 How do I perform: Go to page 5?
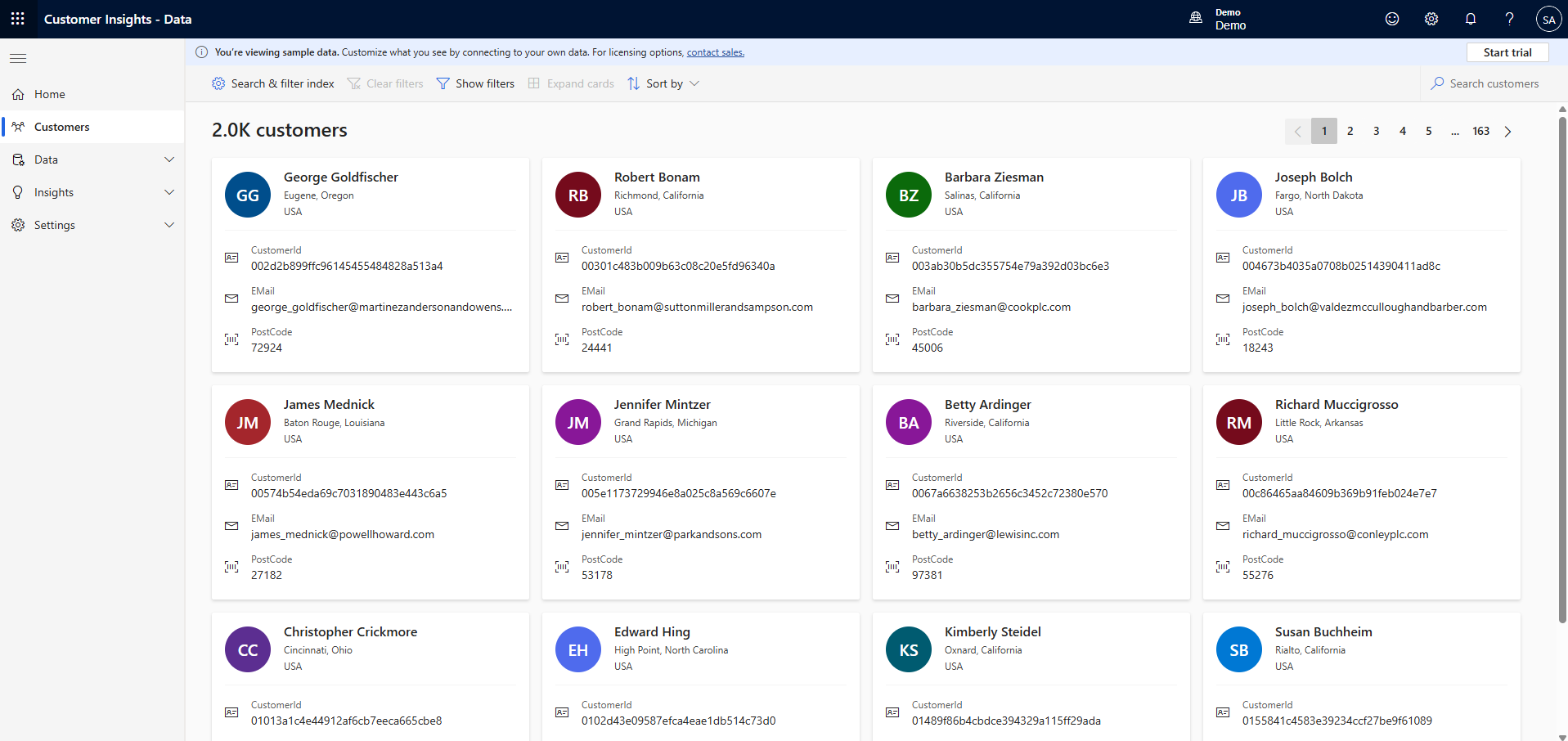tap(1429, 131)
